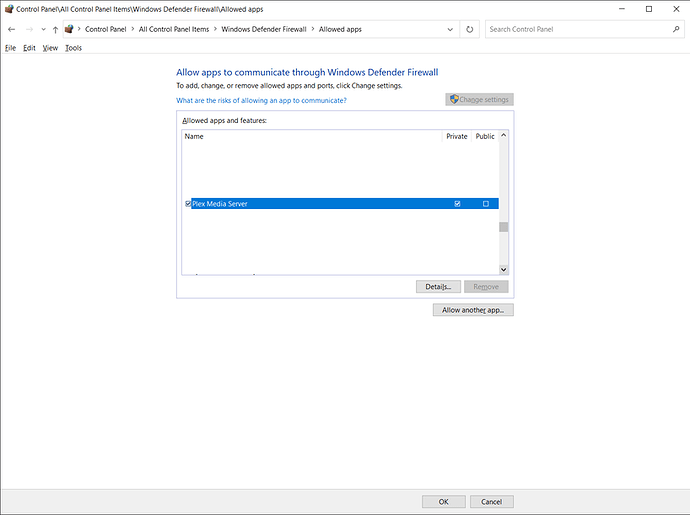Close the Allowed apps window
The image size is (690, 515).
(676, 9)
